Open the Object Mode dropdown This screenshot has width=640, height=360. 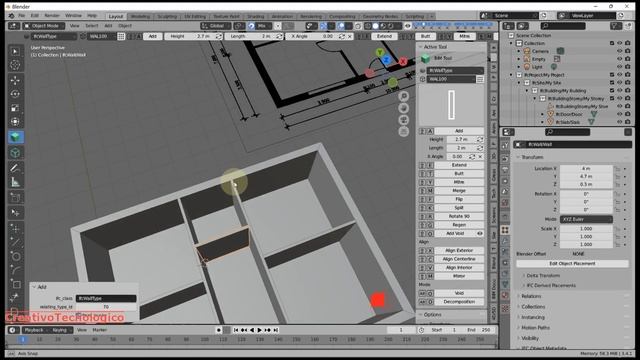[43, 26]
